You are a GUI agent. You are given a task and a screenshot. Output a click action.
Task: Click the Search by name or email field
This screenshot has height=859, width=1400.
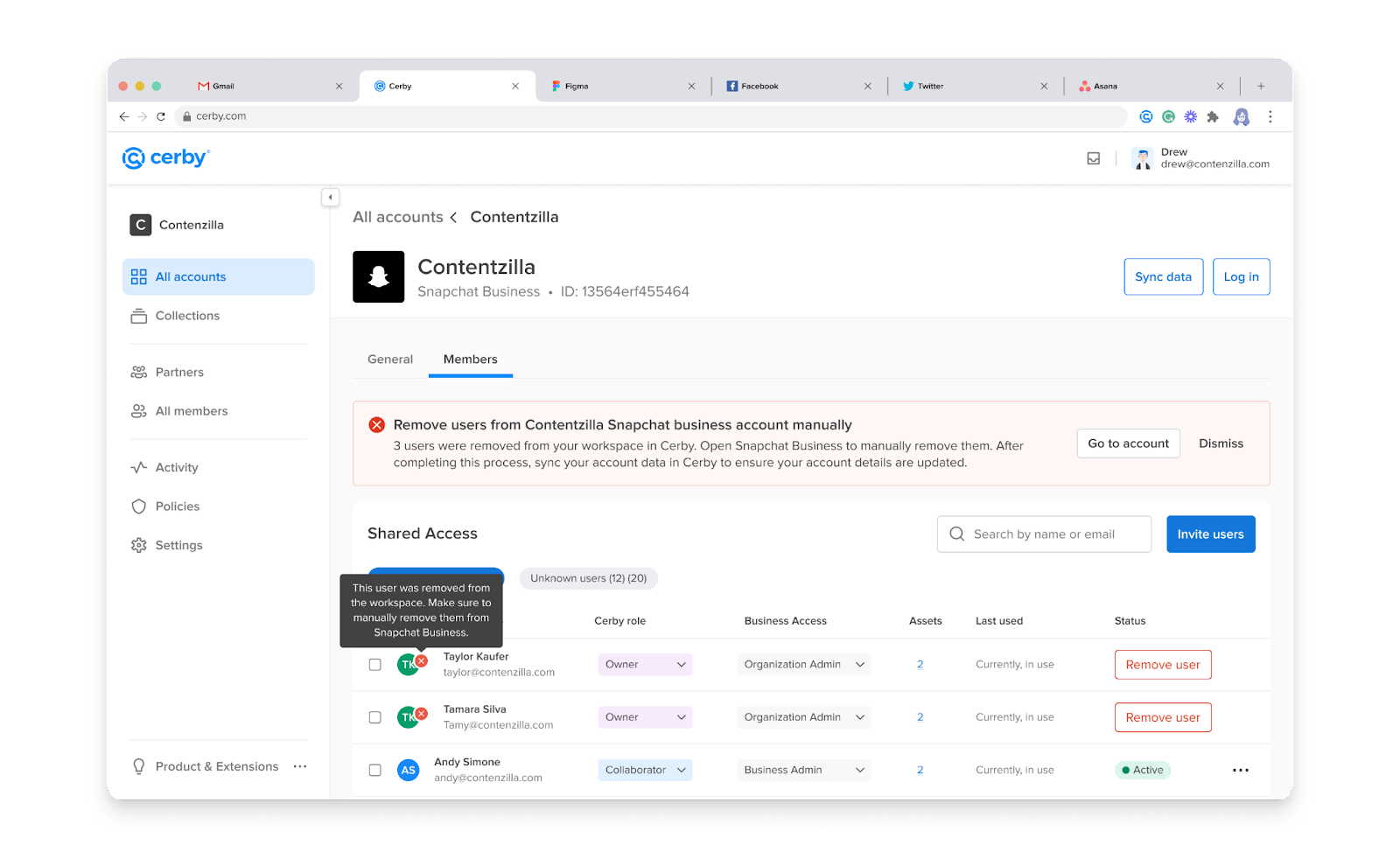click(x=1044, y=534)
